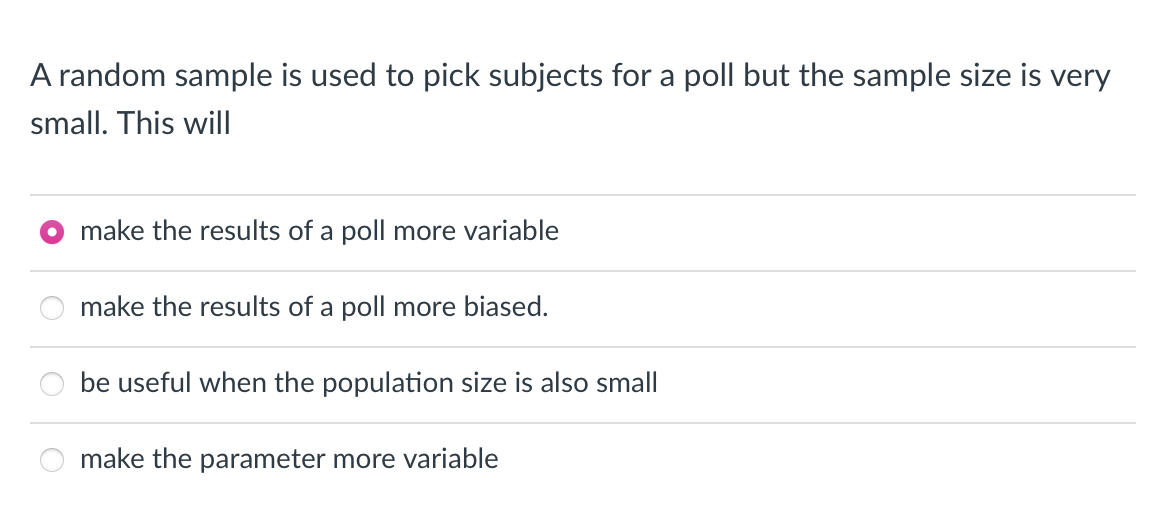The image size is (1166, 530).
Task: Click the question's first line starting 'A random sample'
Action: [x=570, y=76]
